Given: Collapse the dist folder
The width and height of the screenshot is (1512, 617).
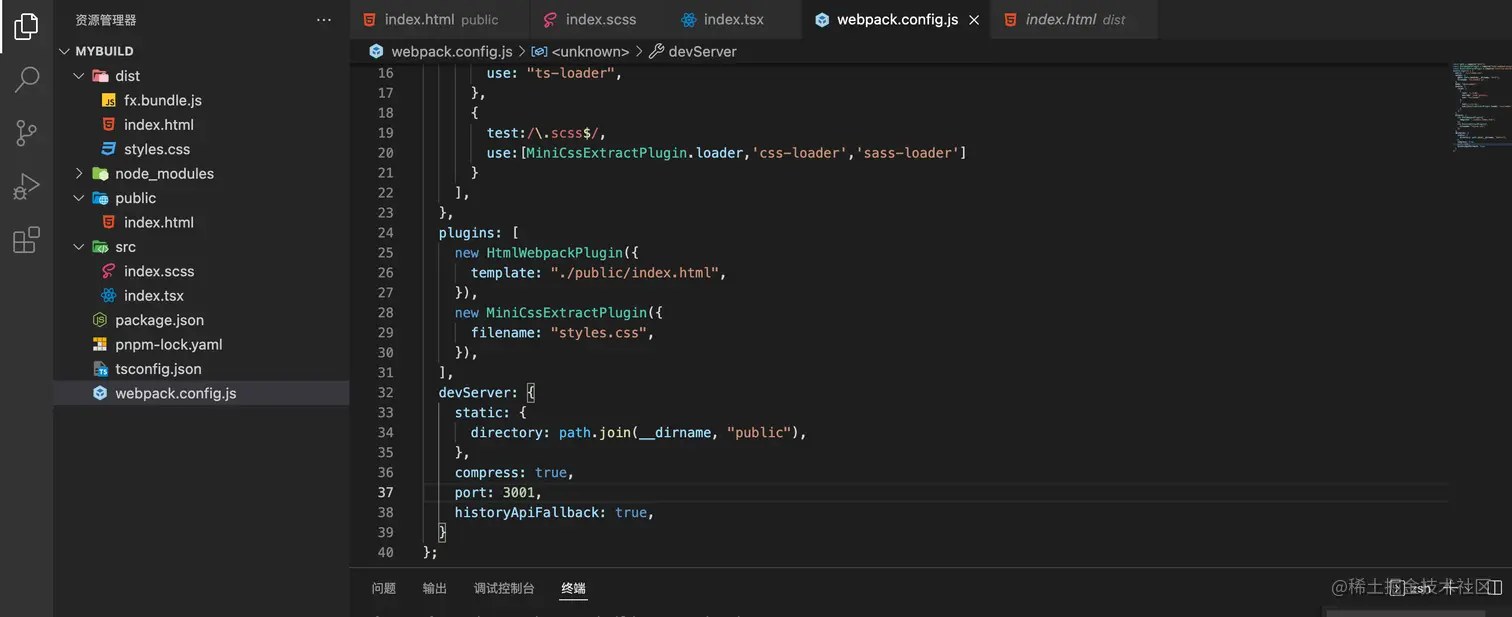Looking at the screenshot, I should 79,76.
